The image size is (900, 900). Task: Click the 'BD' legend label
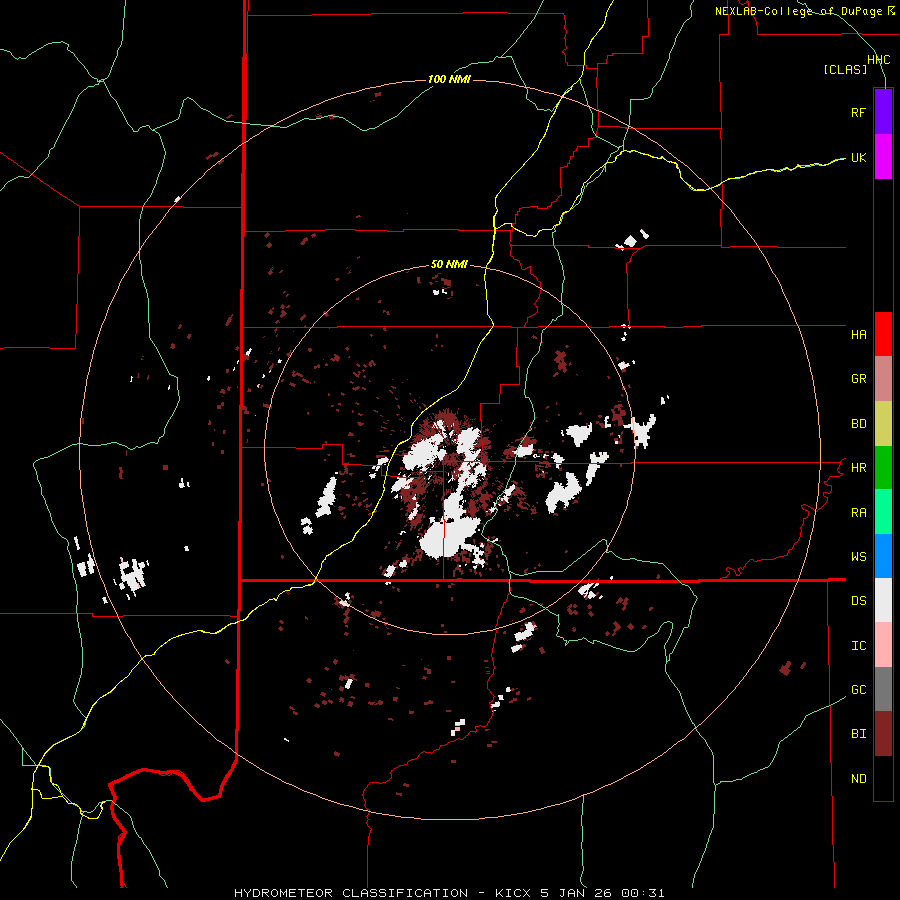tap(858, 424)
